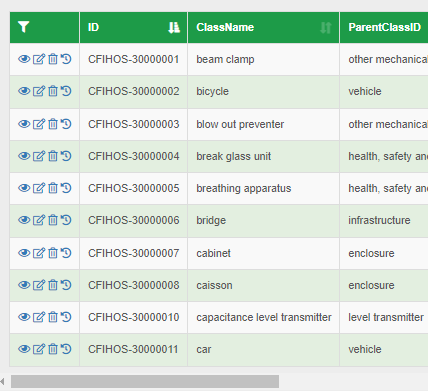View details of capacitance level transmitter row

coord(24,317)
